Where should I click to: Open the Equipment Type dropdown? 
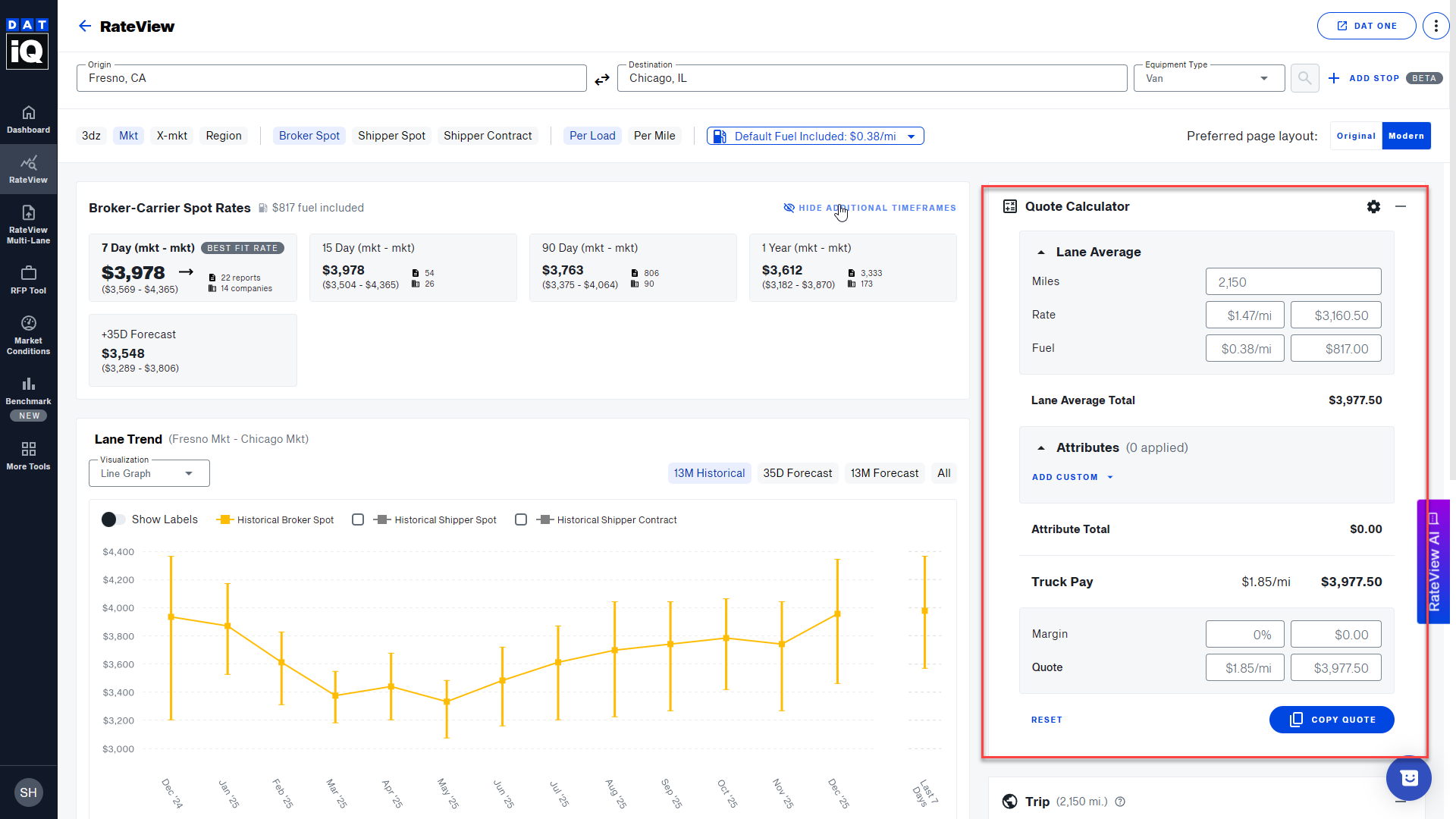[x=1209, y=78]
